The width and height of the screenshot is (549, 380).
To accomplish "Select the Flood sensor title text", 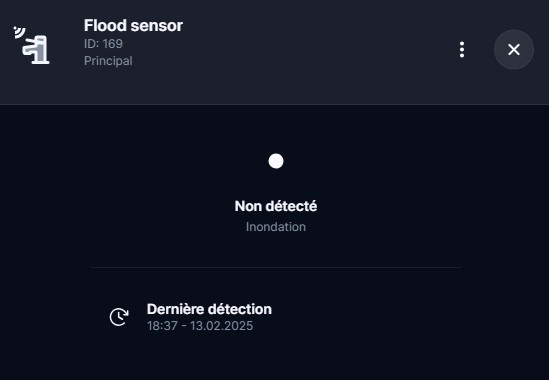I will point(133,26).
